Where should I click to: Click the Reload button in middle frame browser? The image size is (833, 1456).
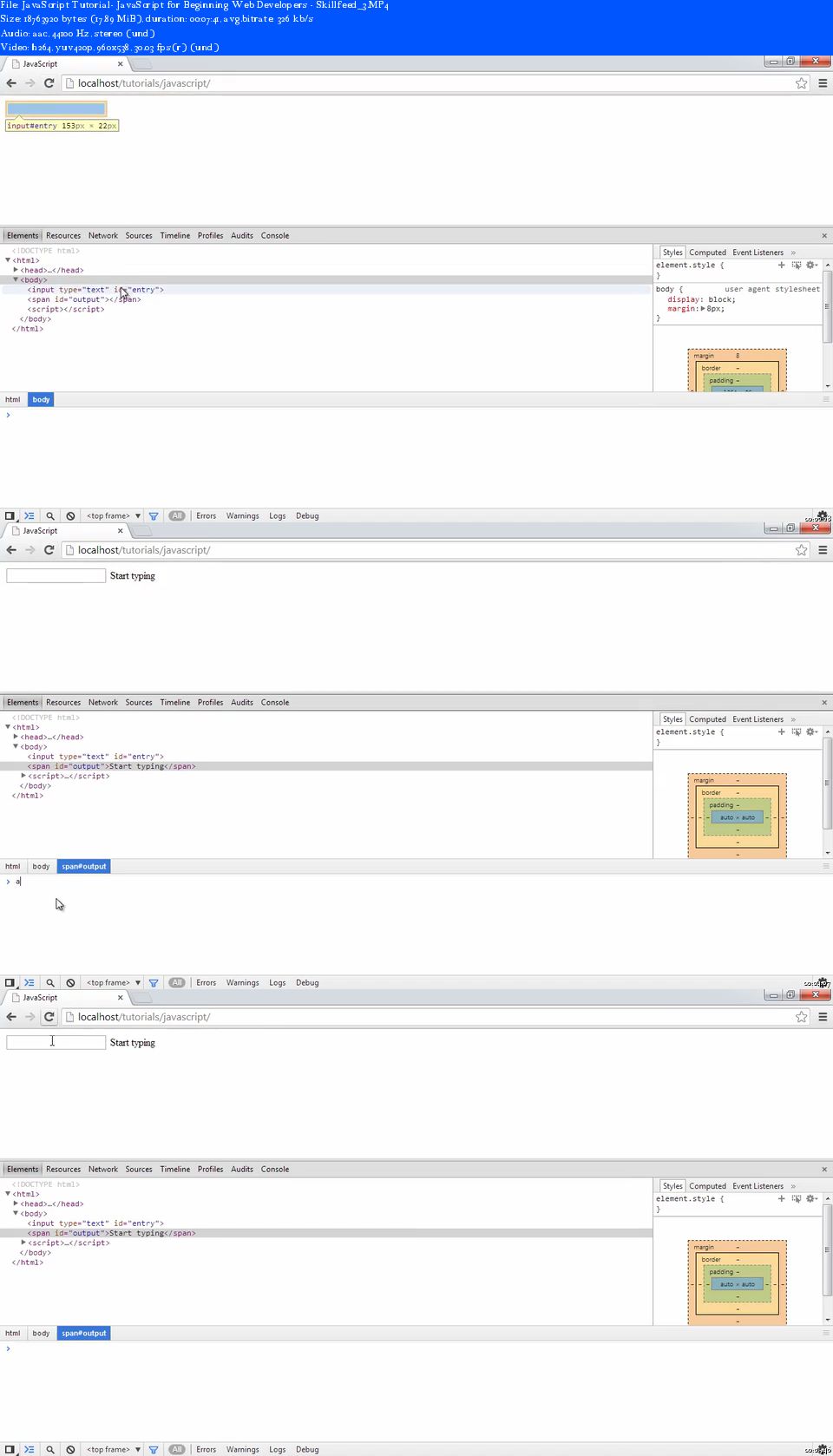pos(49,550)
